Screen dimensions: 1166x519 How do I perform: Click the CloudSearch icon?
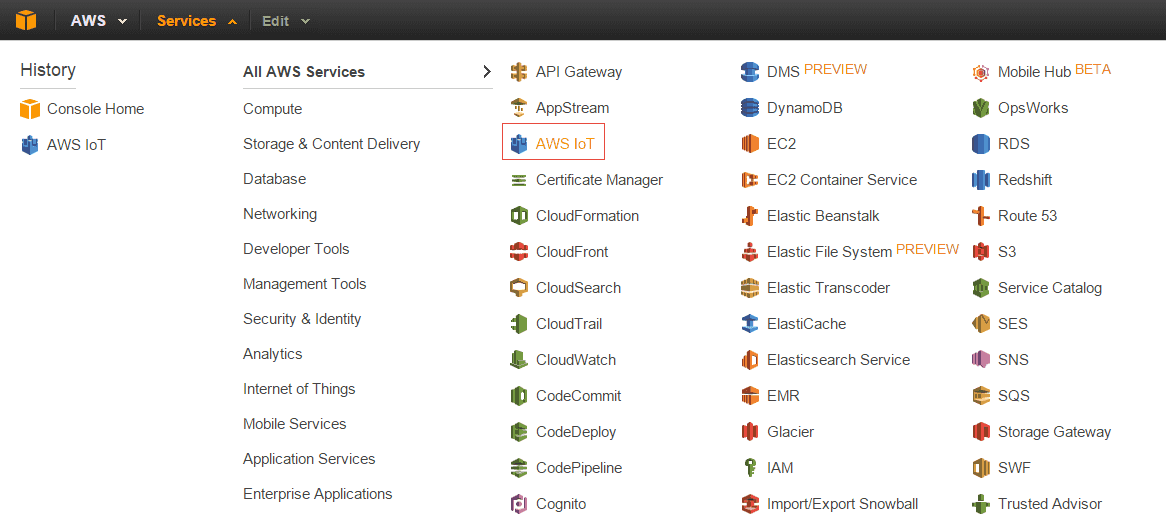[x=519, y=288]
